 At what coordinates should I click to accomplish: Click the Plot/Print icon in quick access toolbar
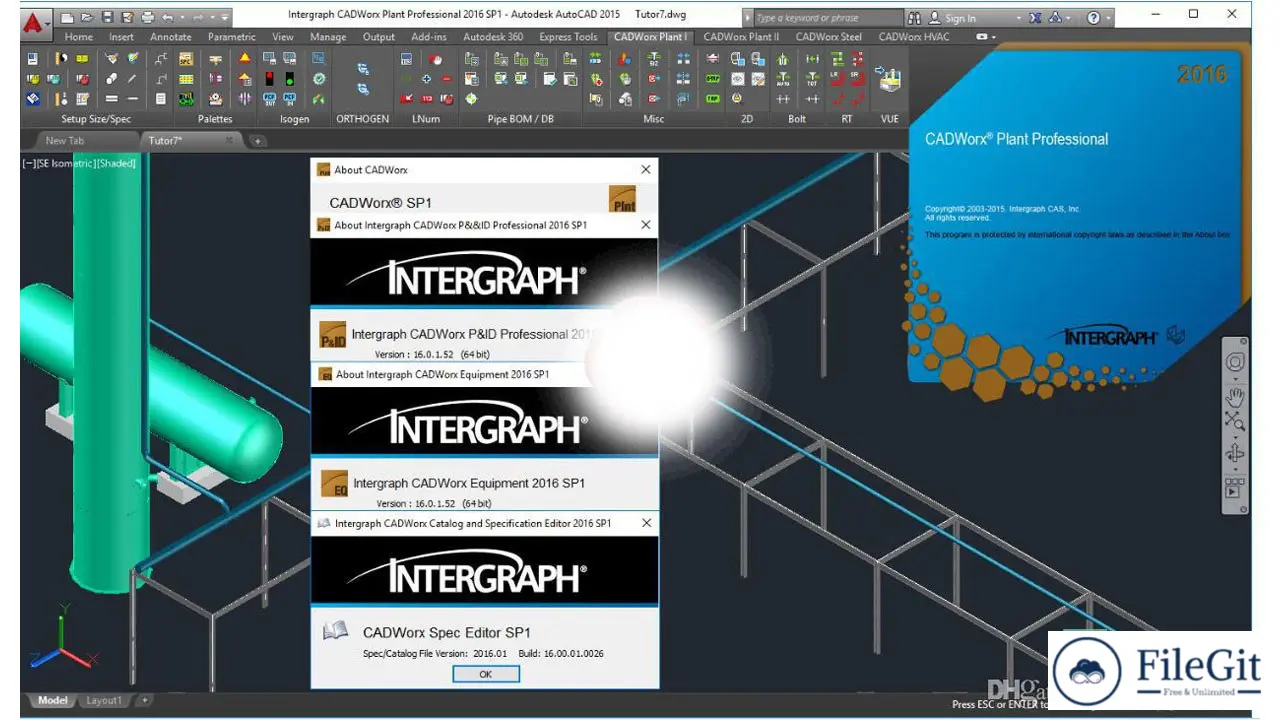pos(148,18)
